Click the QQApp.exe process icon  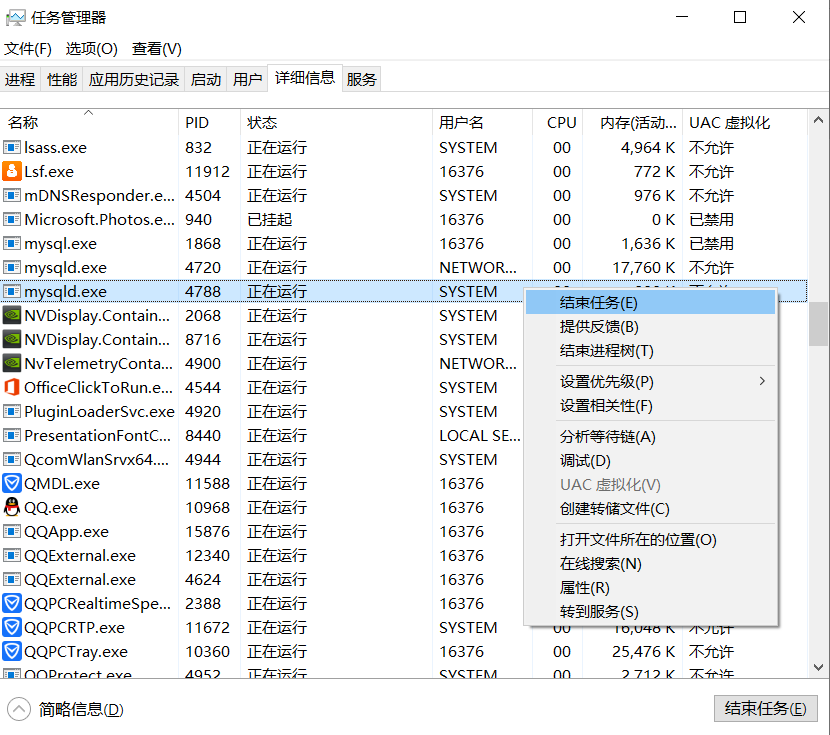(x=12, y=531)
